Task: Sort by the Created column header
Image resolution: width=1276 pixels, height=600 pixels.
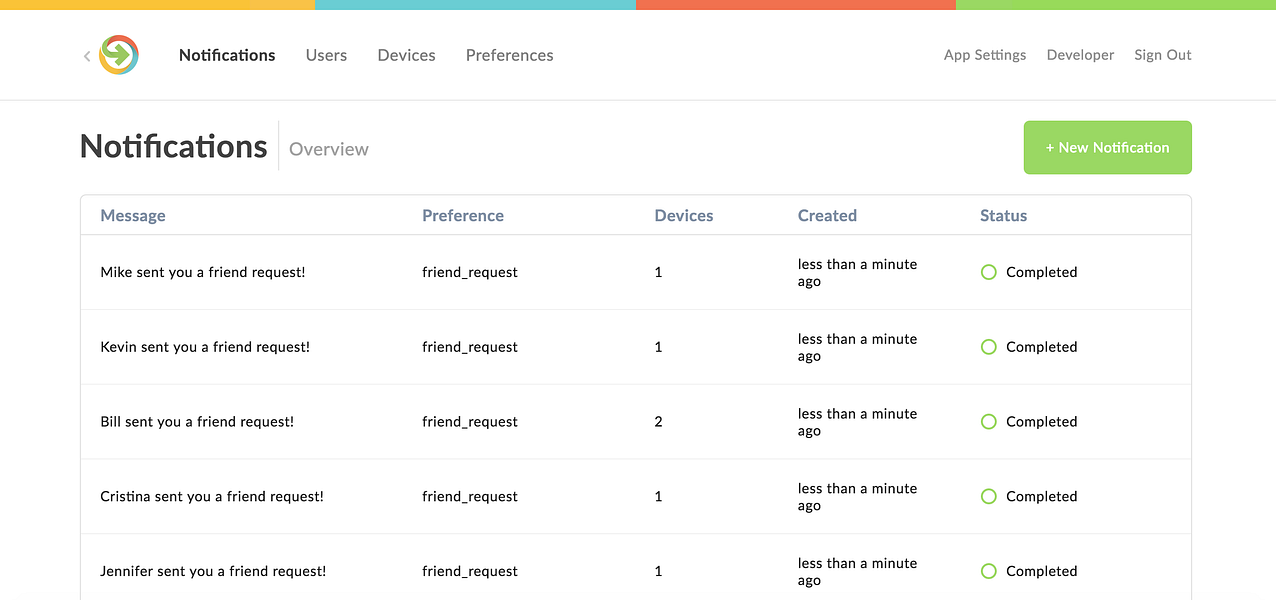Action: (827, 215)
